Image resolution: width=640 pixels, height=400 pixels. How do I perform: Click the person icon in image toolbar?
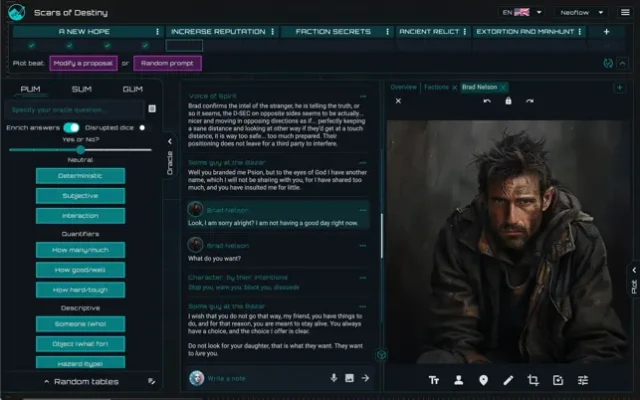(x=459, y=380)
